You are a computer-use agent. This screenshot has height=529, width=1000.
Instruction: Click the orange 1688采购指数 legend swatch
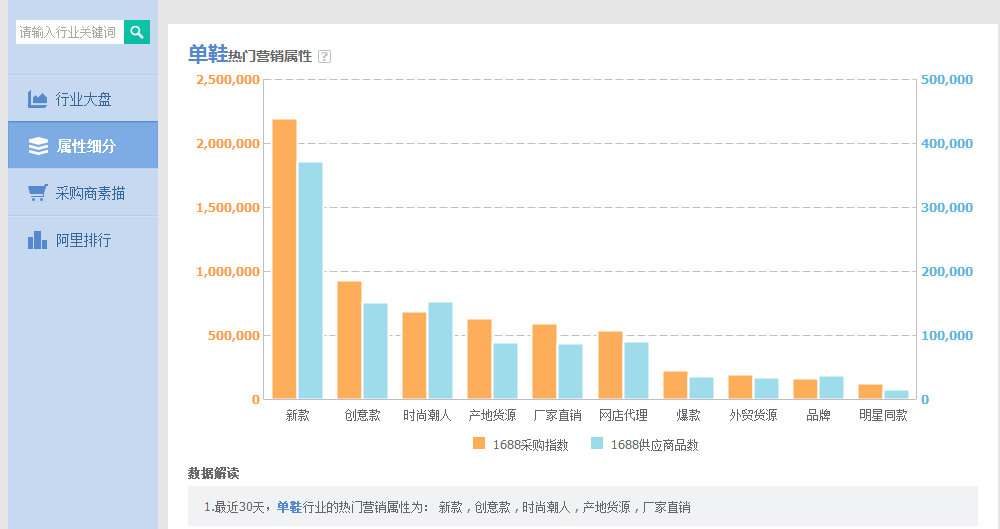(479, 444)
